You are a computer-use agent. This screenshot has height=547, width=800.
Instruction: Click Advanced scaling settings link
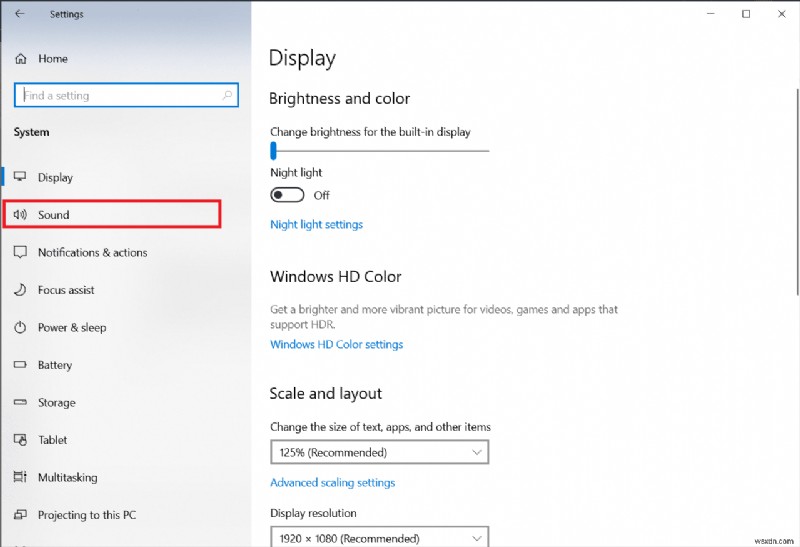tap(332, 482)
